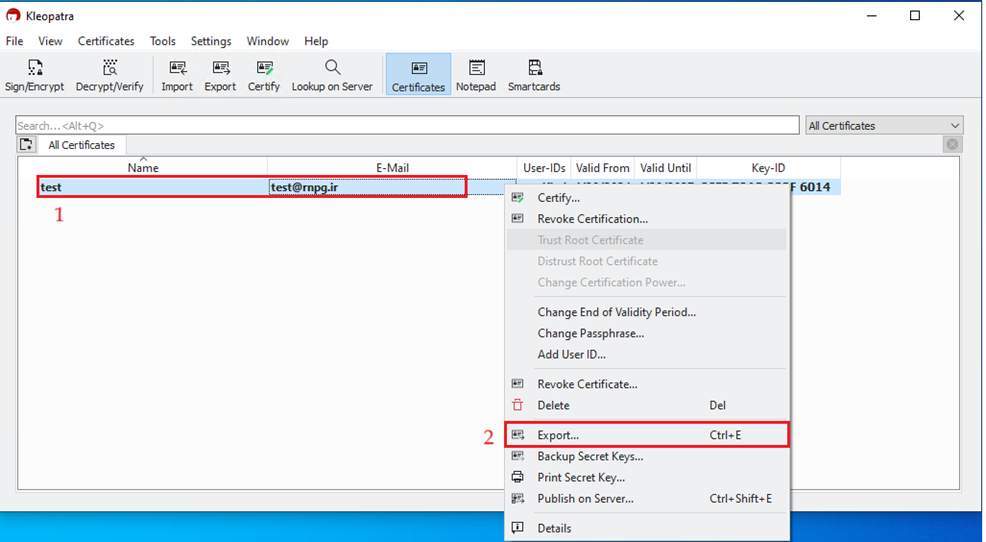This screenshot has height=542, width=986.
Task: Choose Revoke Certification... in context menu
Action: click(x=646, y=219)
